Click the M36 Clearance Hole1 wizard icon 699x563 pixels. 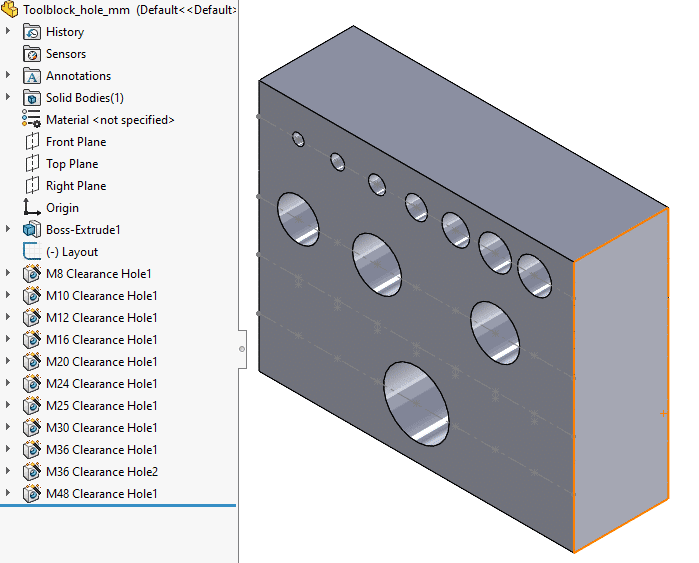pyautogui.click(x=32, y=449)
